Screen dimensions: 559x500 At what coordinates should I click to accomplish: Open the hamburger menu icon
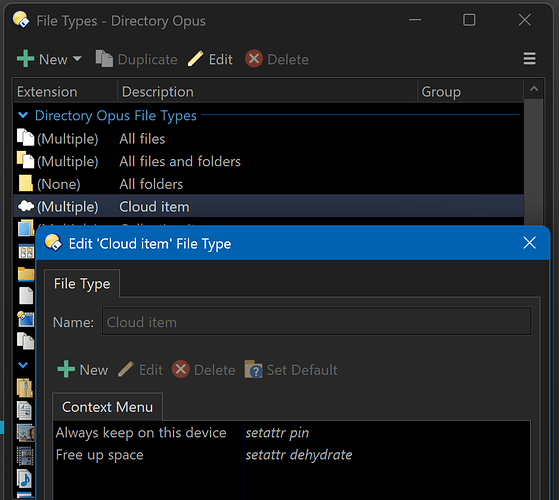point(529,59)
